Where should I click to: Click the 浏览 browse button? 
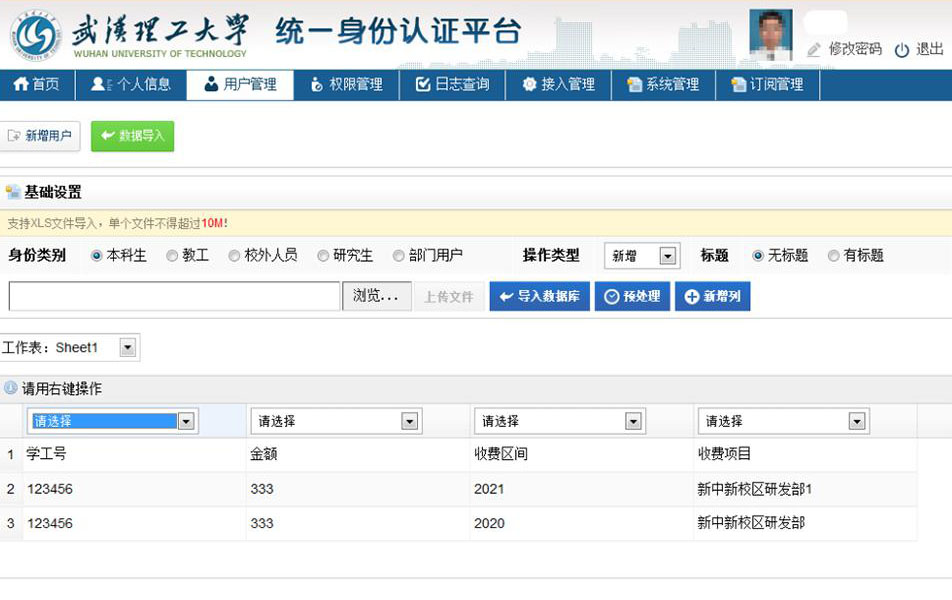[376, 296]
